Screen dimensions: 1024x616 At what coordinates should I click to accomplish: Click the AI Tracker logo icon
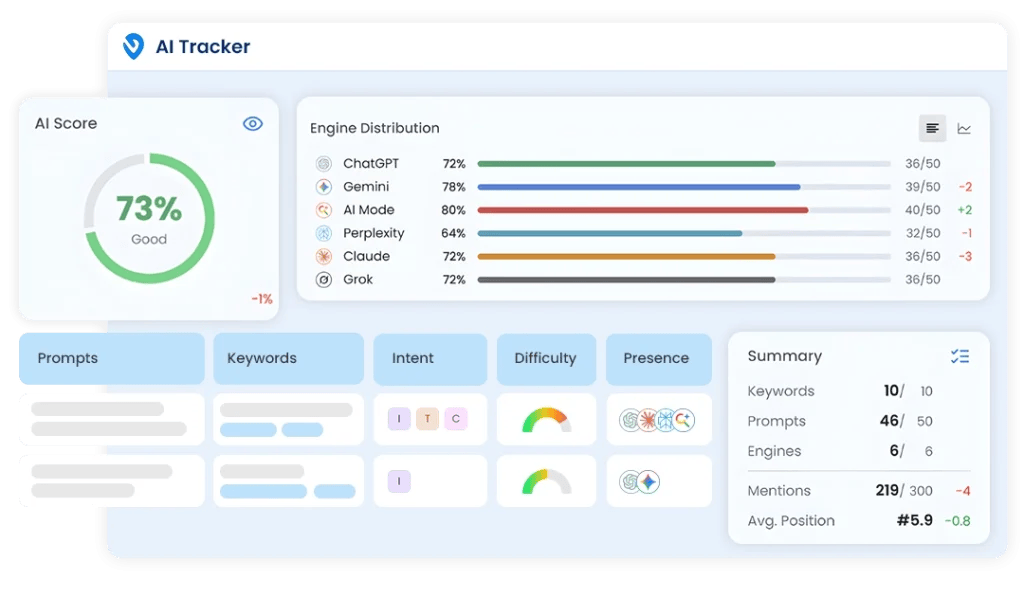(x=133, y=46)
